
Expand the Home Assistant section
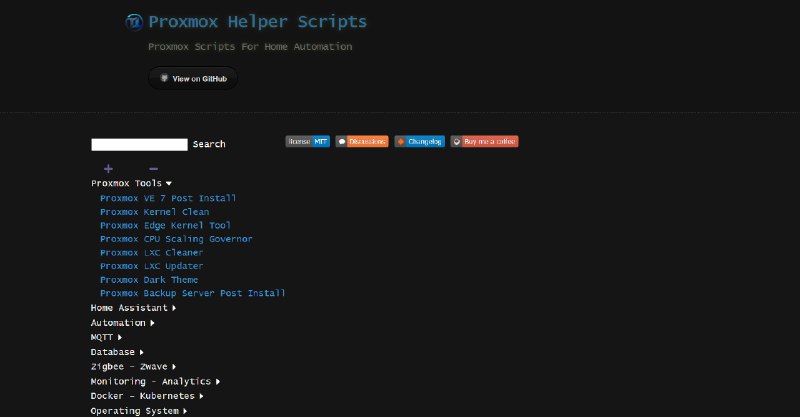pos(133,308)
